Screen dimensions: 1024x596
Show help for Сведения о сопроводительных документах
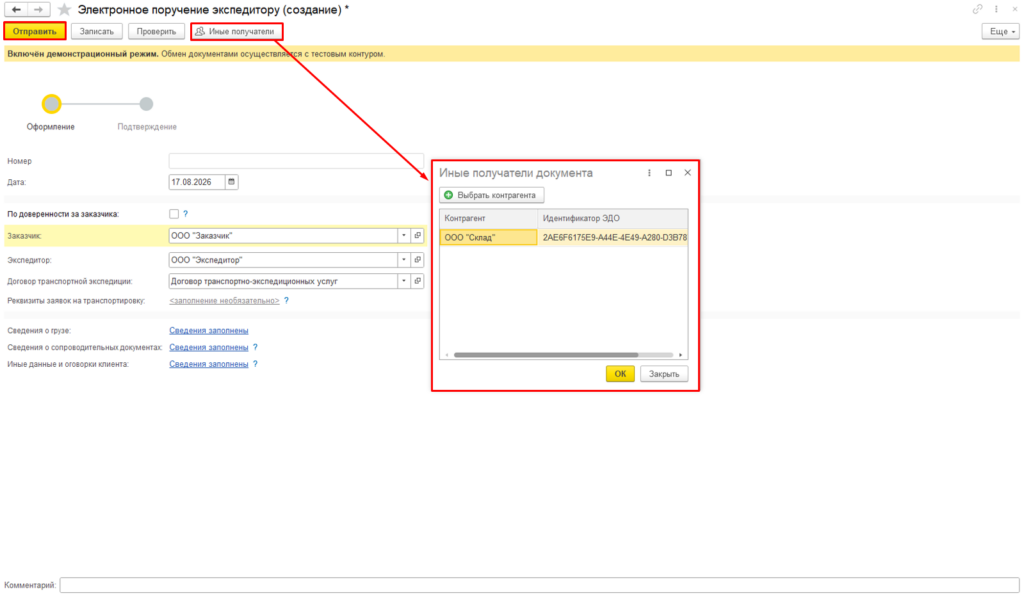tap(255, 347)
